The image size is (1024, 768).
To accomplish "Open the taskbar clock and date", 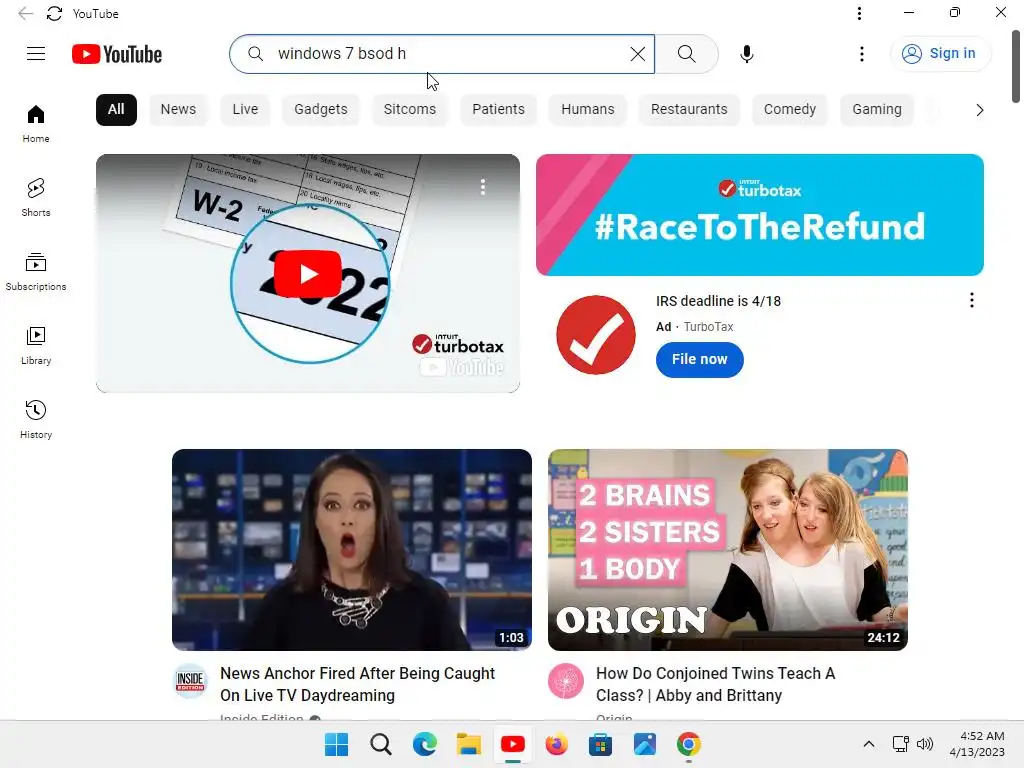I will 977,744.
